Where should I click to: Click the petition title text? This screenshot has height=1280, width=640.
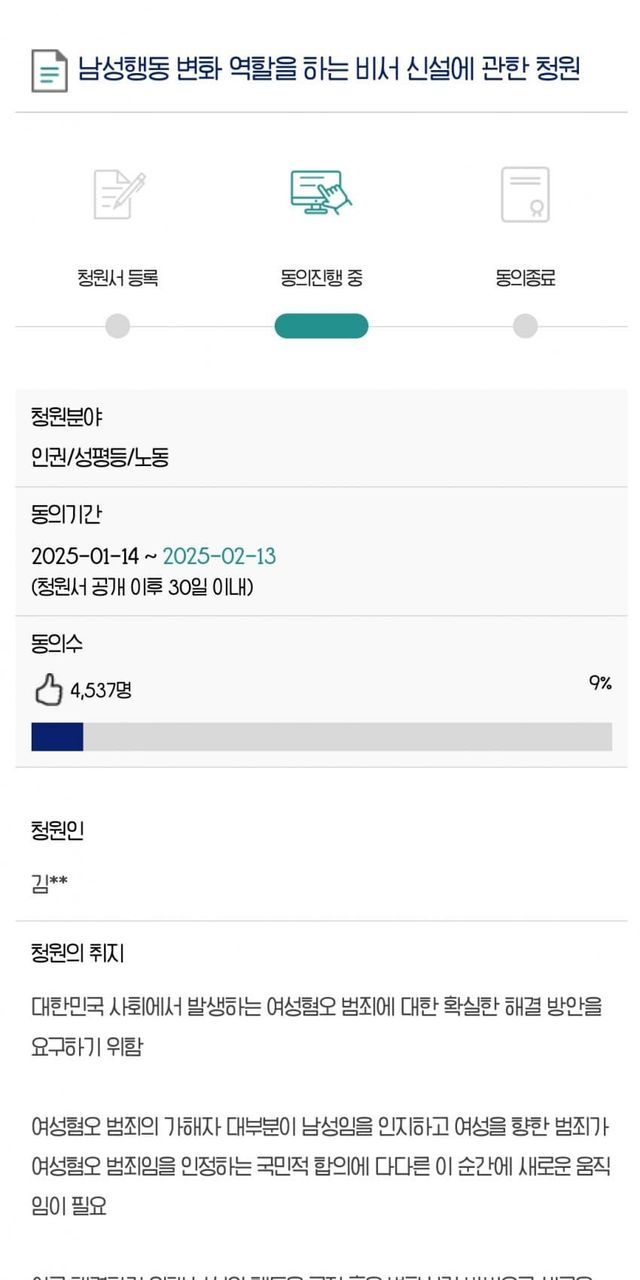point(329,68)
